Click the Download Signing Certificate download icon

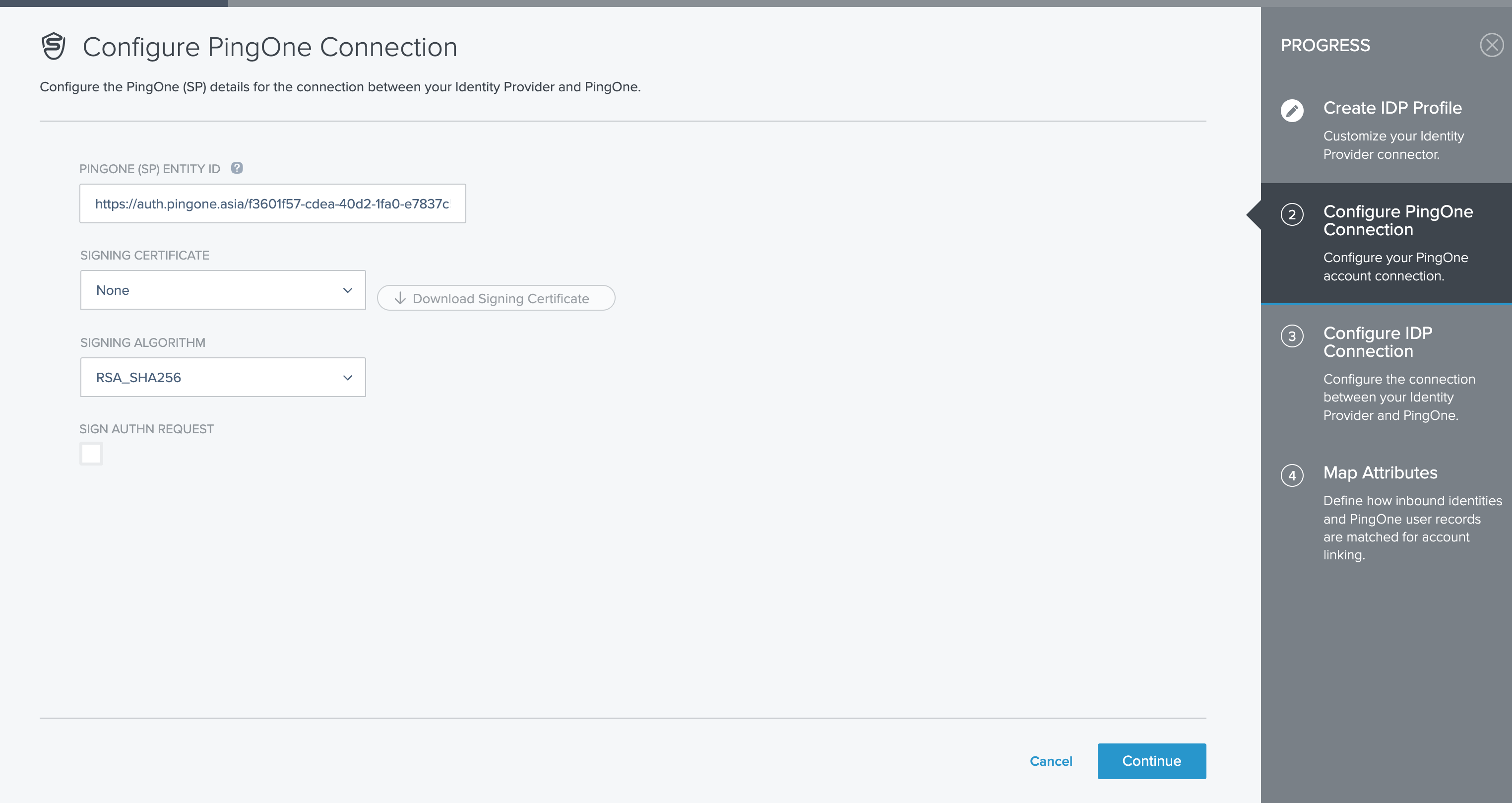pos(400,297)
